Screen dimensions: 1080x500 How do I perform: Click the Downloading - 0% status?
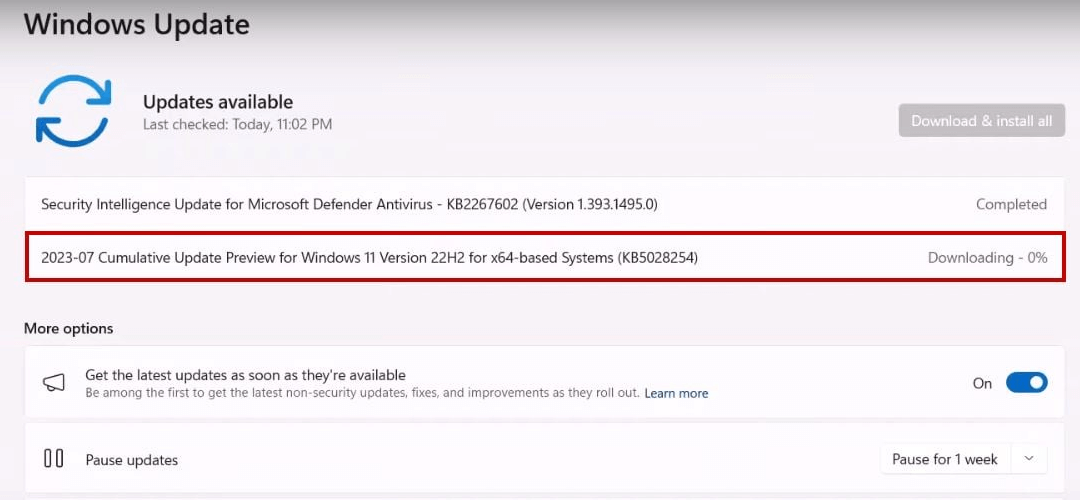(988, 258)
